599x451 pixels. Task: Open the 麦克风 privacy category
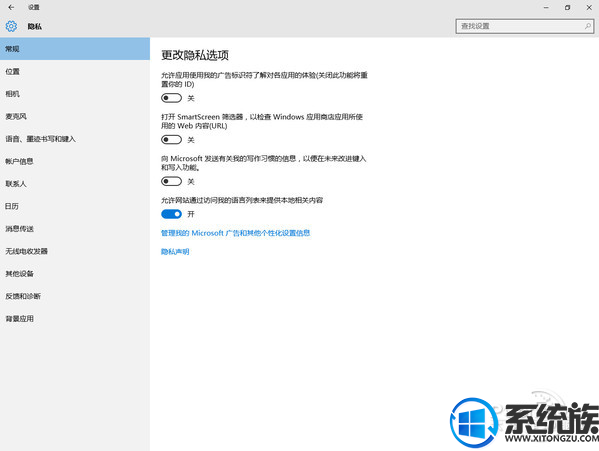(x=75, y=116)
